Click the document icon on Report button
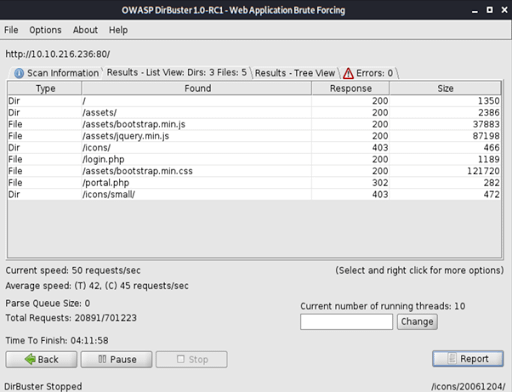The height and width of the screenshot is (392, 512). [x=452, y=358]
